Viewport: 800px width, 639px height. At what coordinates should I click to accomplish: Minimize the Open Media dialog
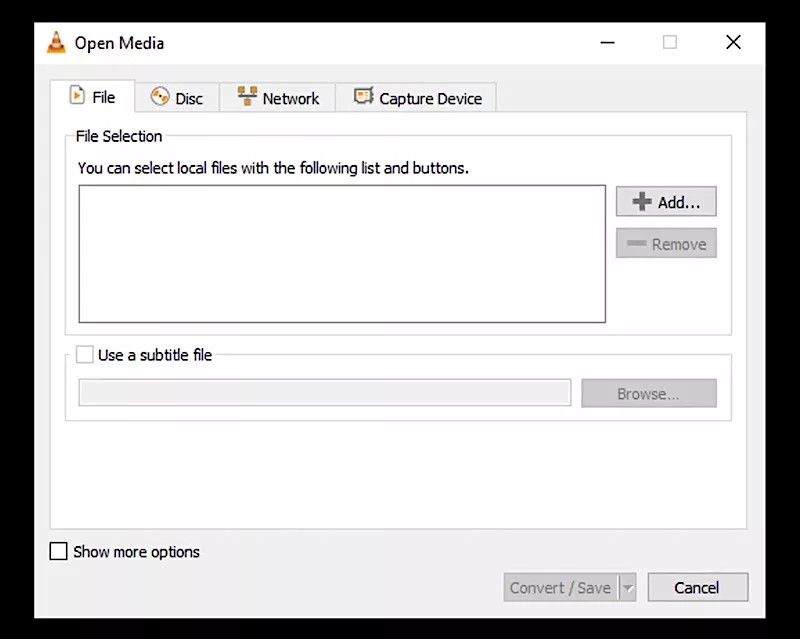(x=607, y=42)
